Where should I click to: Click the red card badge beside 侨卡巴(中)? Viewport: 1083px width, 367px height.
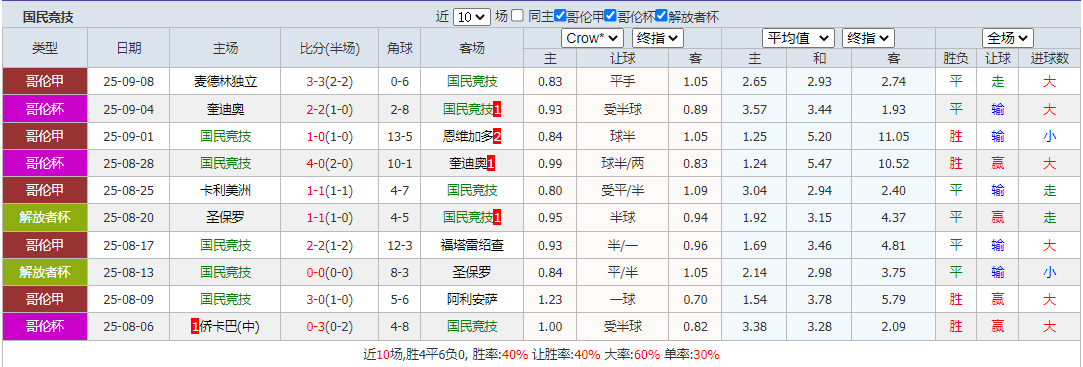pyautogui.click(x=195, y=326)
